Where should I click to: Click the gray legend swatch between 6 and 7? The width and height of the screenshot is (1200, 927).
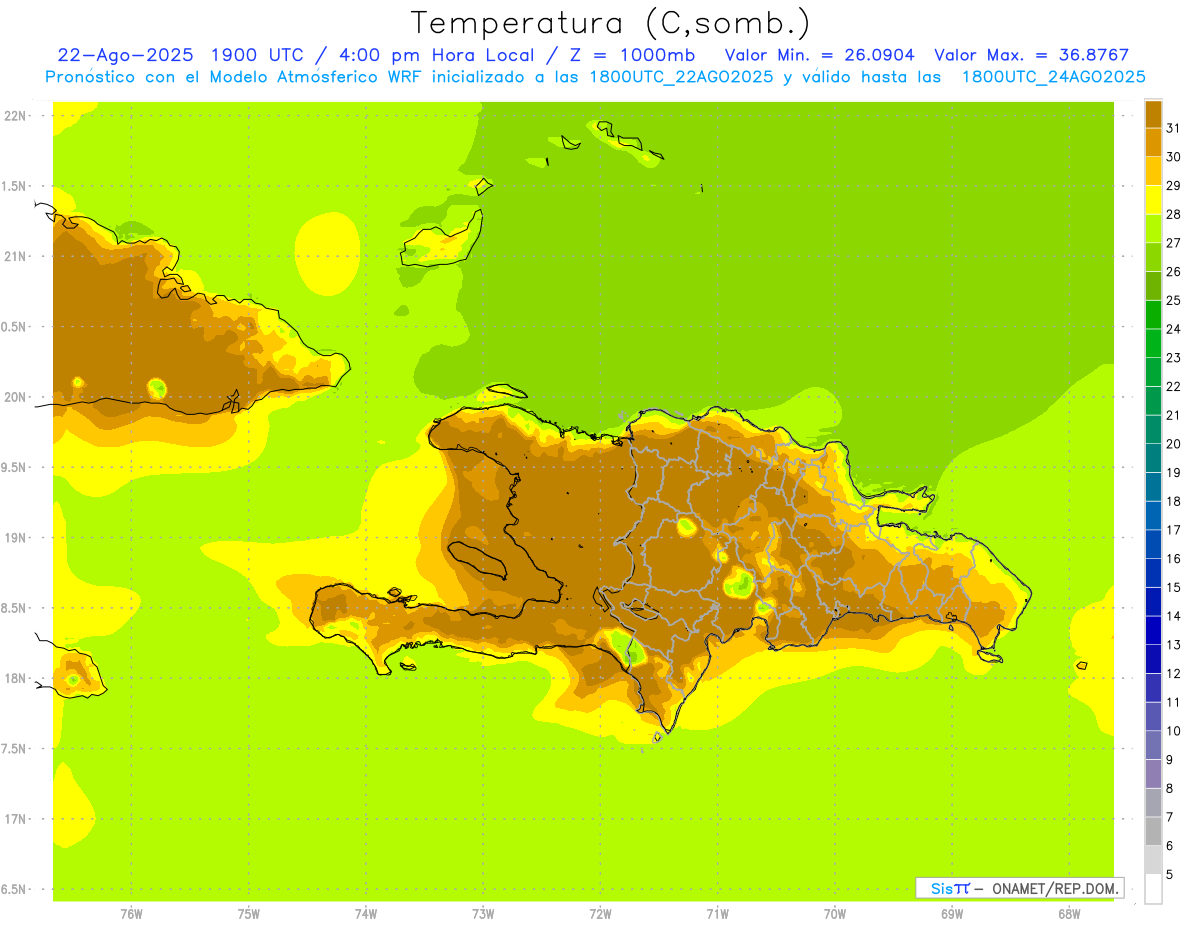click(1153, 831)
